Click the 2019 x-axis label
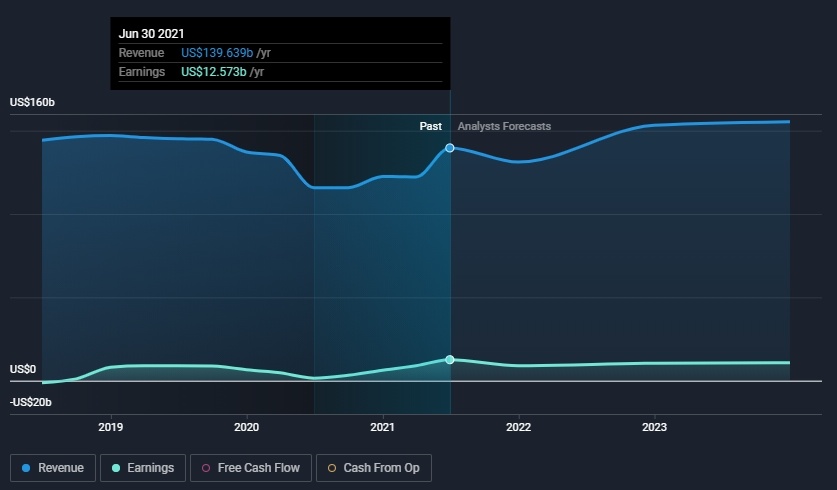 coord(111,425)
